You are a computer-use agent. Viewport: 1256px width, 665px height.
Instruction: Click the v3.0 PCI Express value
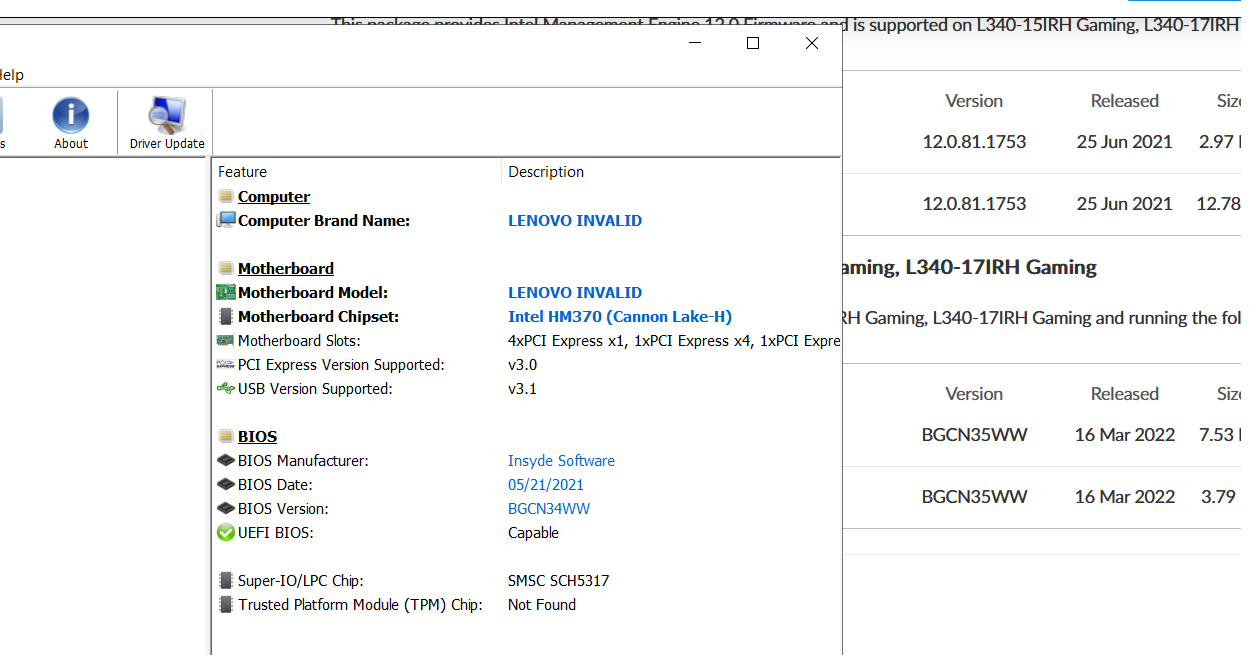point(522,365)
